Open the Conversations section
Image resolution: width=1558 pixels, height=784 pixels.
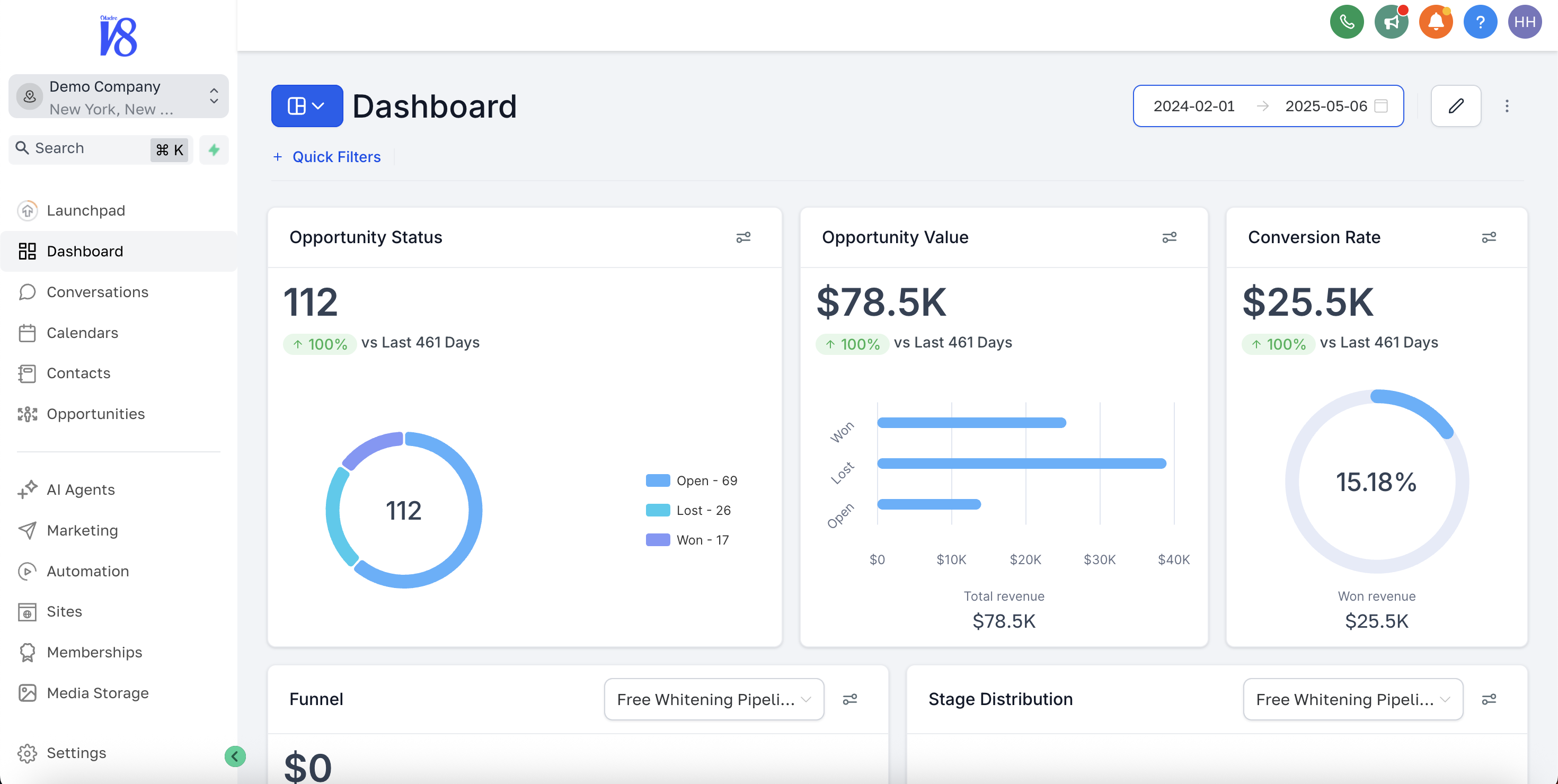tap(97, 292)
